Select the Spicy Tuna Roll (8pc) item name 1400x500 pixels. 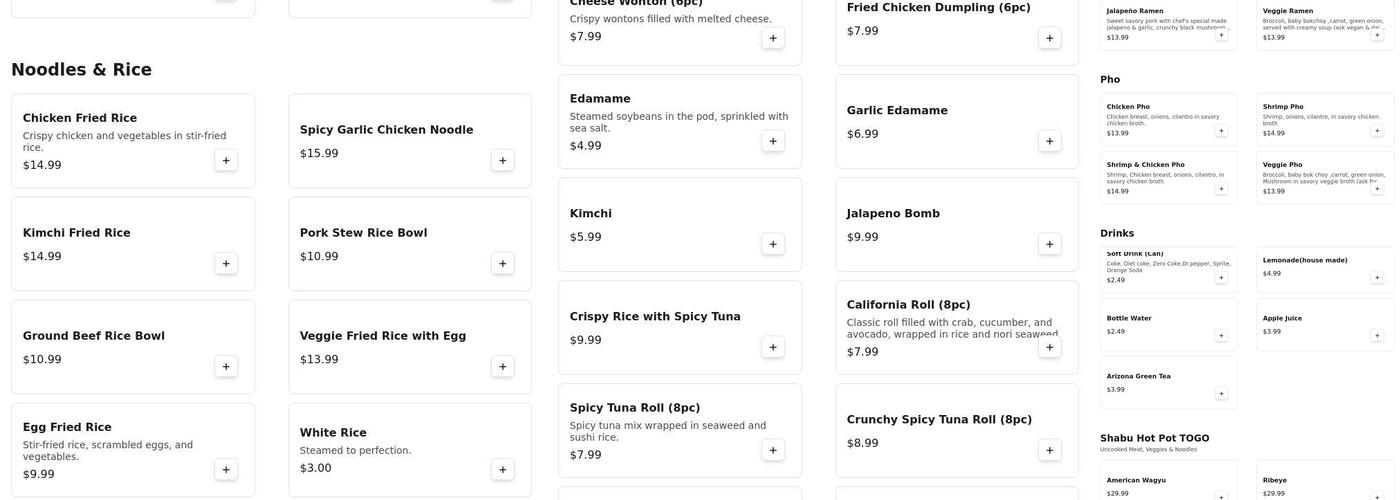click(635, 408)
